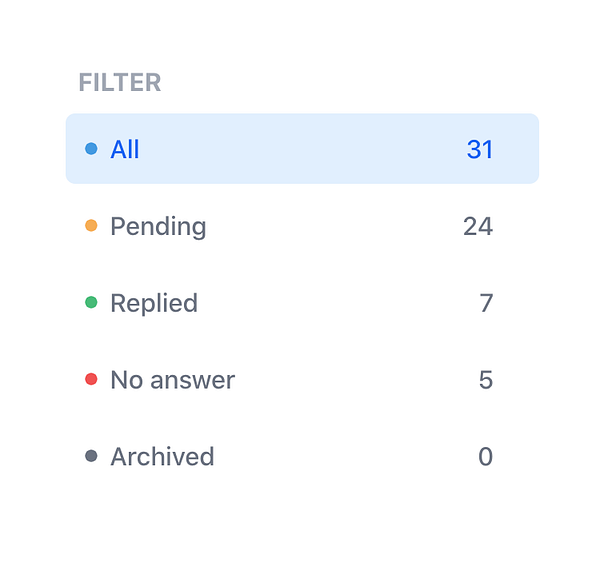Click the gap between Pending and 24
This screenshot has width=600, height=574.
(x=335, y=226)
